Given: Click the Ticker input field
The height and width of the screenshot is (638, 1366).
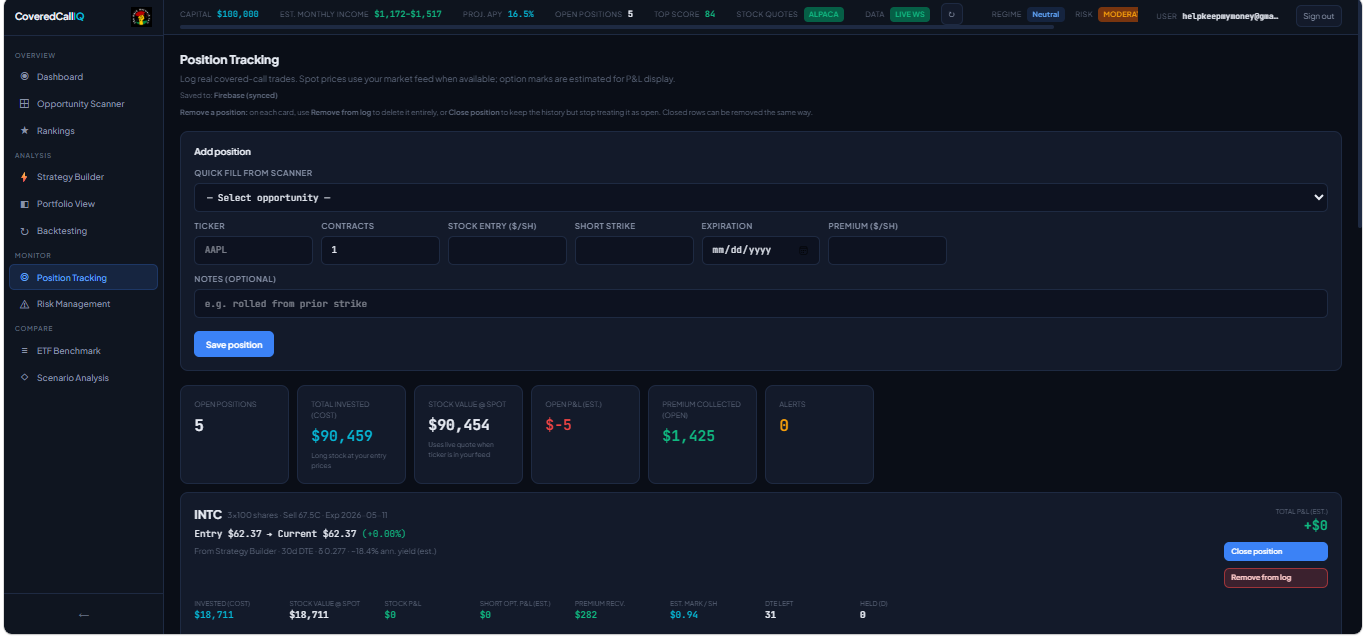Looking at the screenshot, I should tap(253, 251).
